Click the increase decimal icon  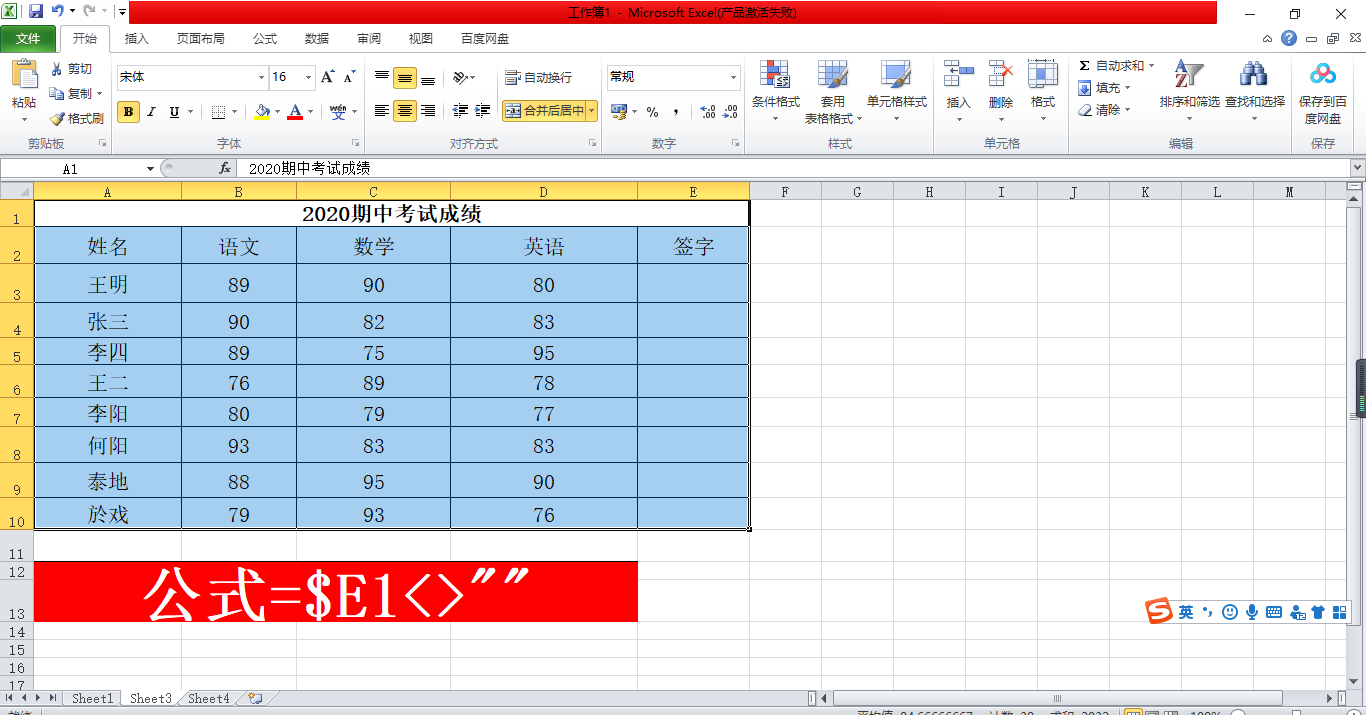tap(707, 112)
